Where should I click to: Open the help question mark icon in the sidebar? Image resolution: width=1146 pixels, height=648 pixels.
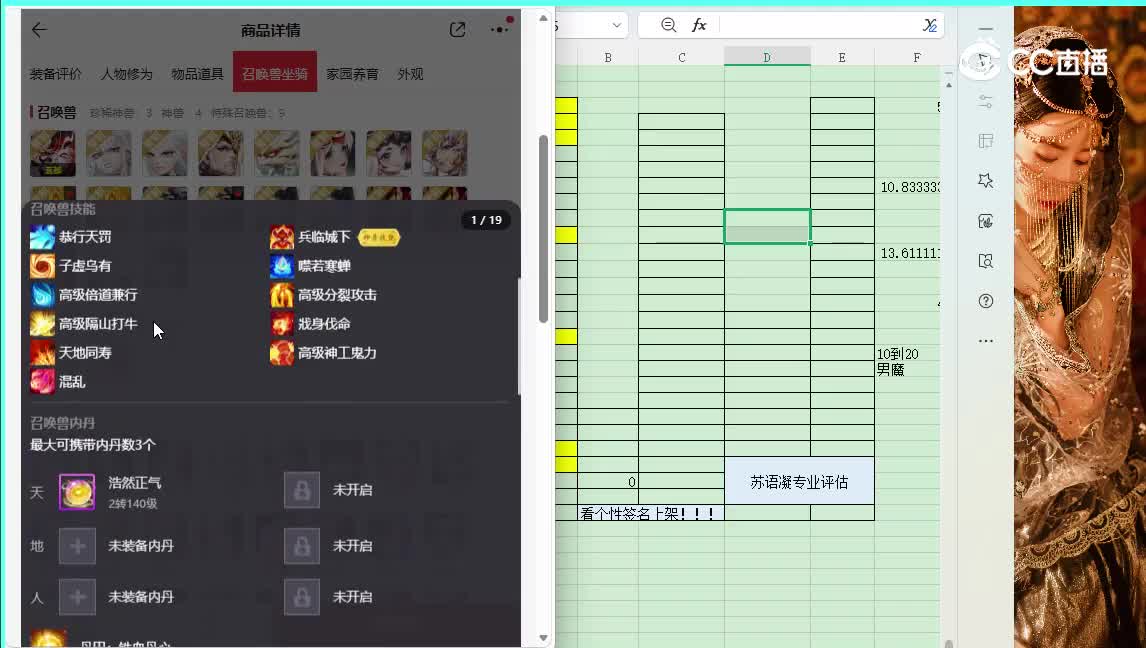click(x=986, y=301)
